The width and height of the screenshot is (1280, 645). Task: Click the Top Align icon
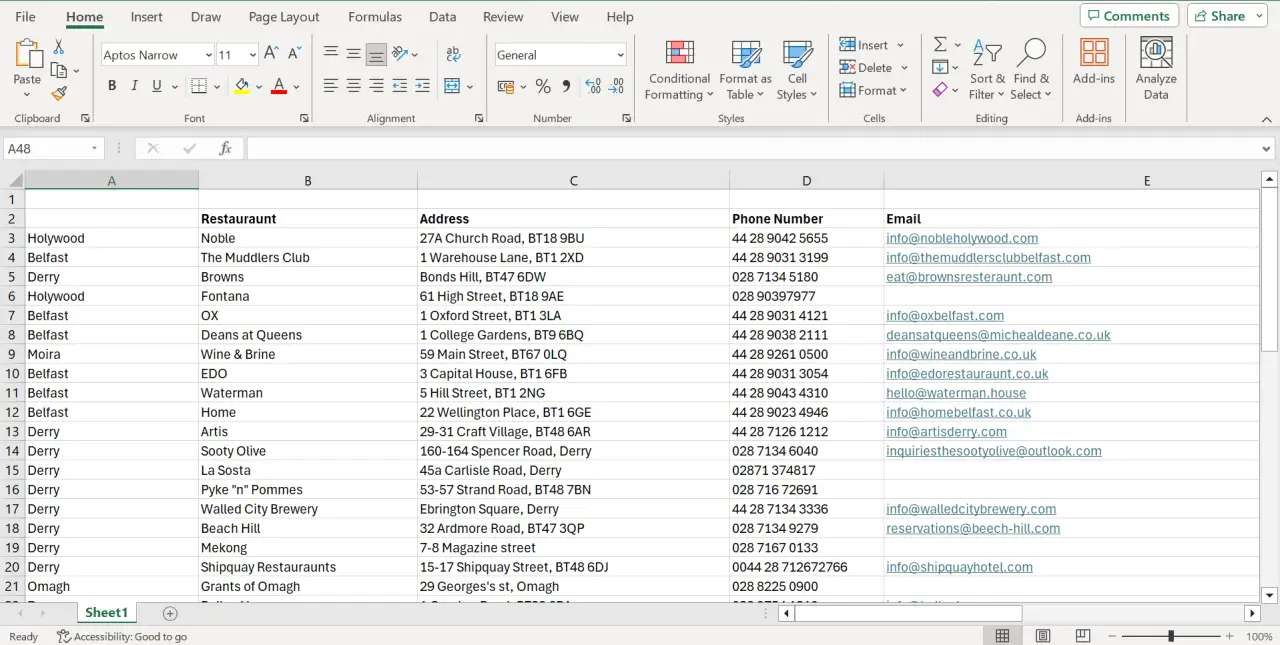coord(331,54)
